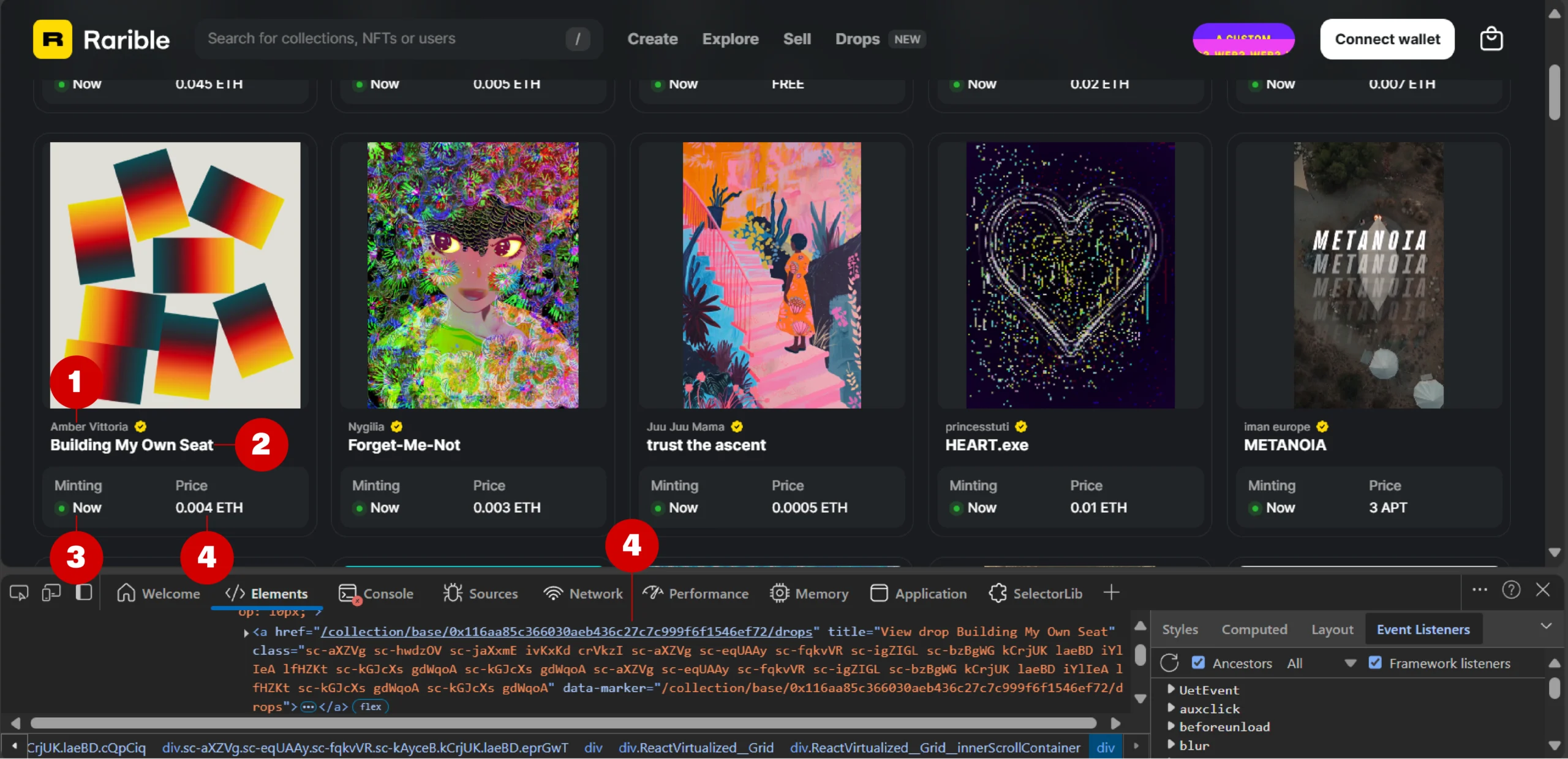
Task: Open Forget-Me-Not artwork thumbnail
Action: [473, 275]
